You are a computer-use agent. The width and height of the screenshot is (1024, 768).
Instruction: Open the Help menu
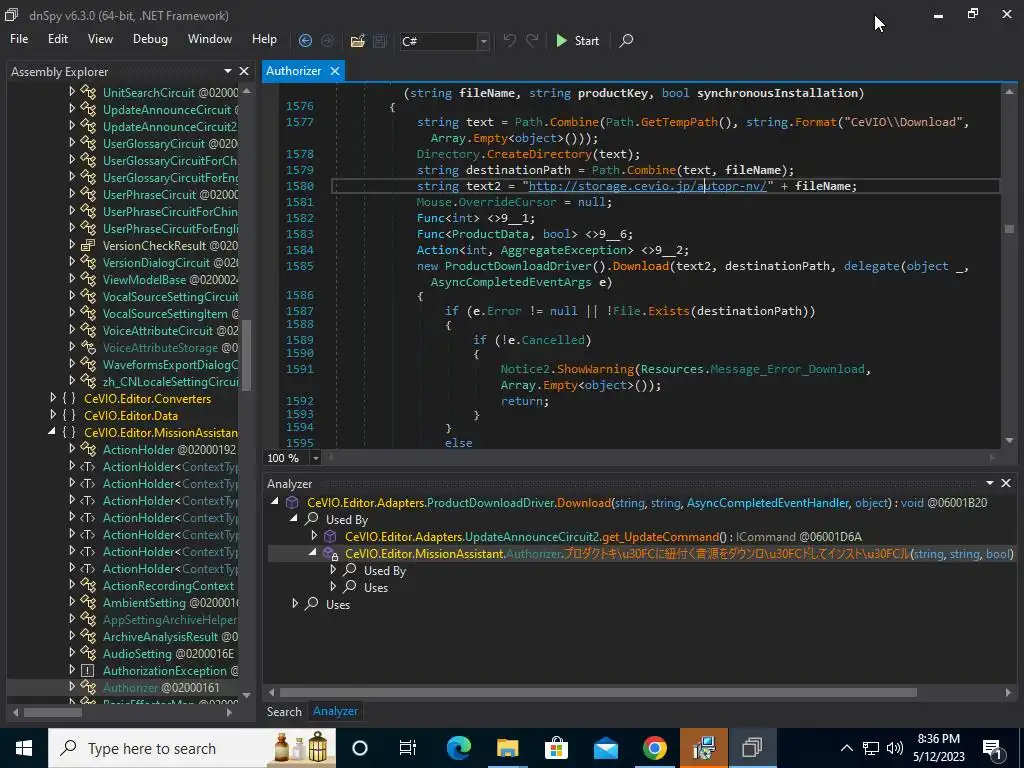(x=264, y=39)
